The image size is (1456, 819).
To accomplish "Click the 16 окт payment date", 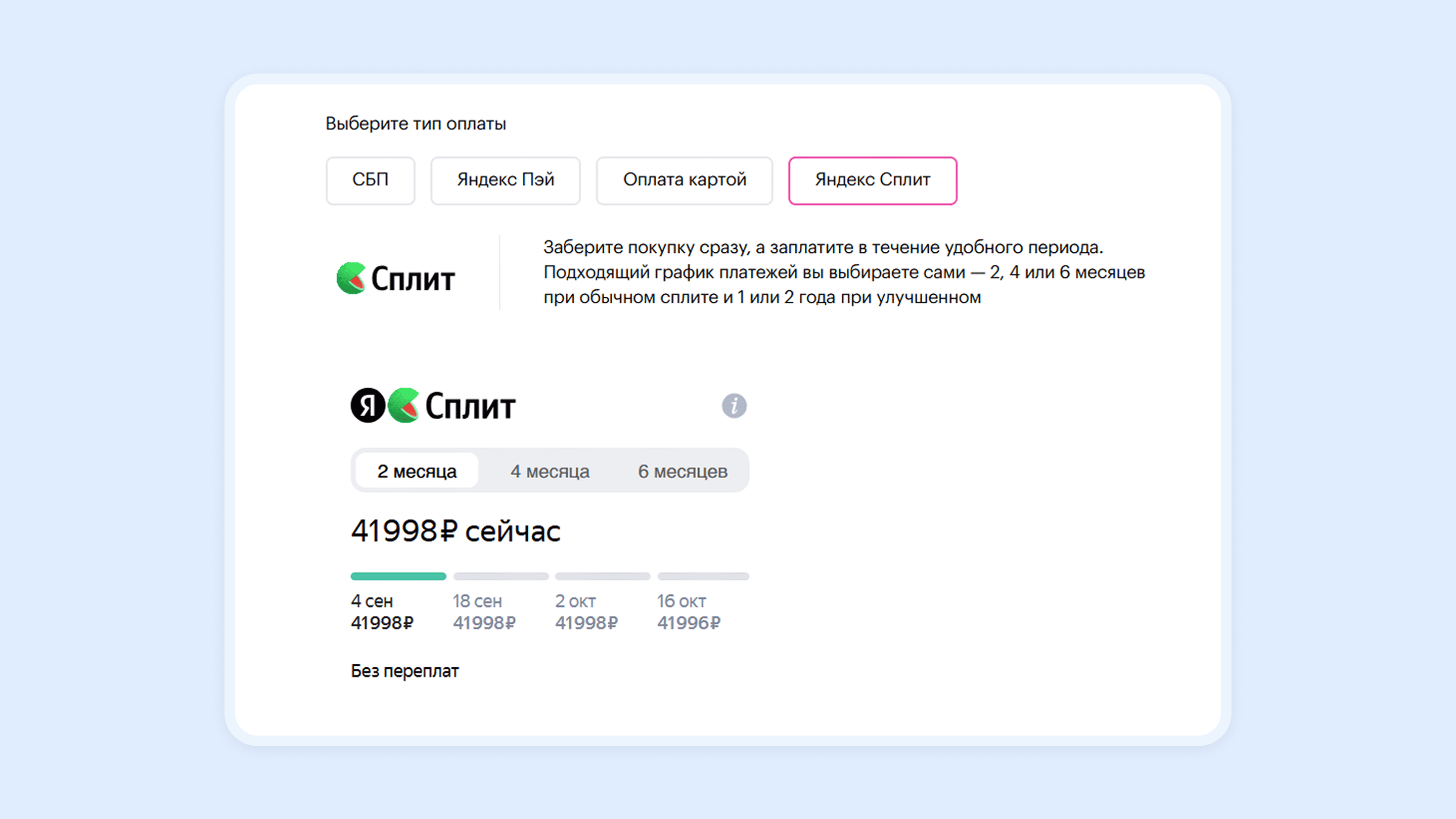I will pos(681,601).
